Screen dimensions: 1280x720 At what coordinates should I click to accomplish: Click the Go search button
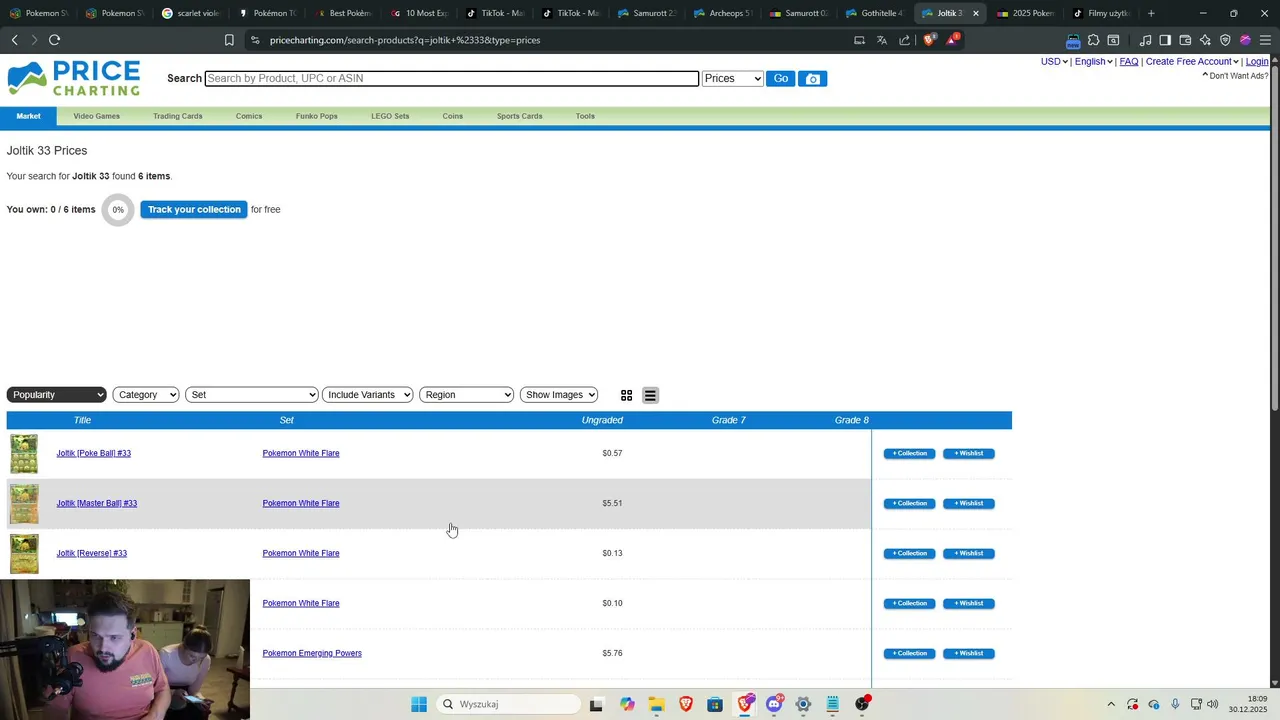(x=781, y=79)
